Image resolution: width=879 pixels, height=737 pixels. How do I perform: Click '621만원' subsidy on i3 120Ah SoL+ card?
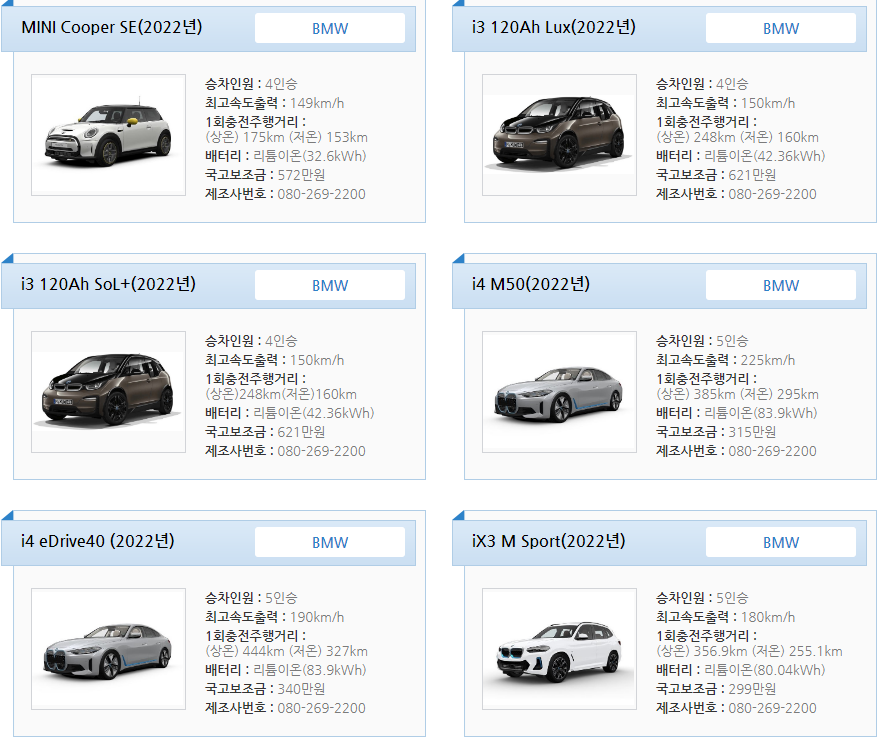301,432
